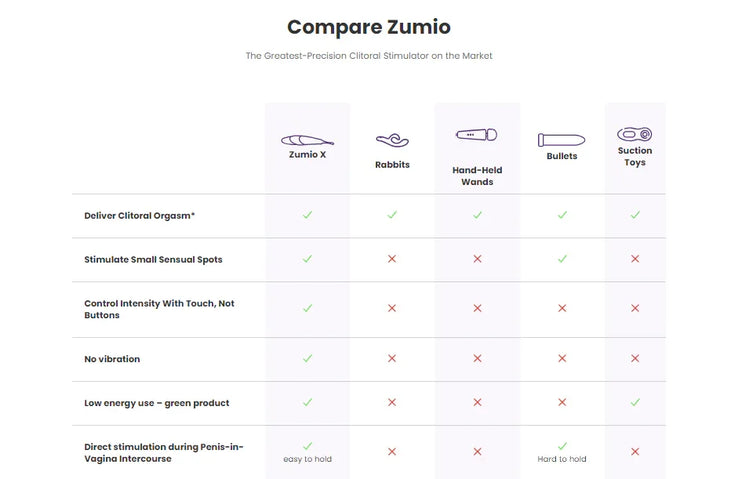Click the Low energy use row label
731x479 pixels.
coord(157,403)
